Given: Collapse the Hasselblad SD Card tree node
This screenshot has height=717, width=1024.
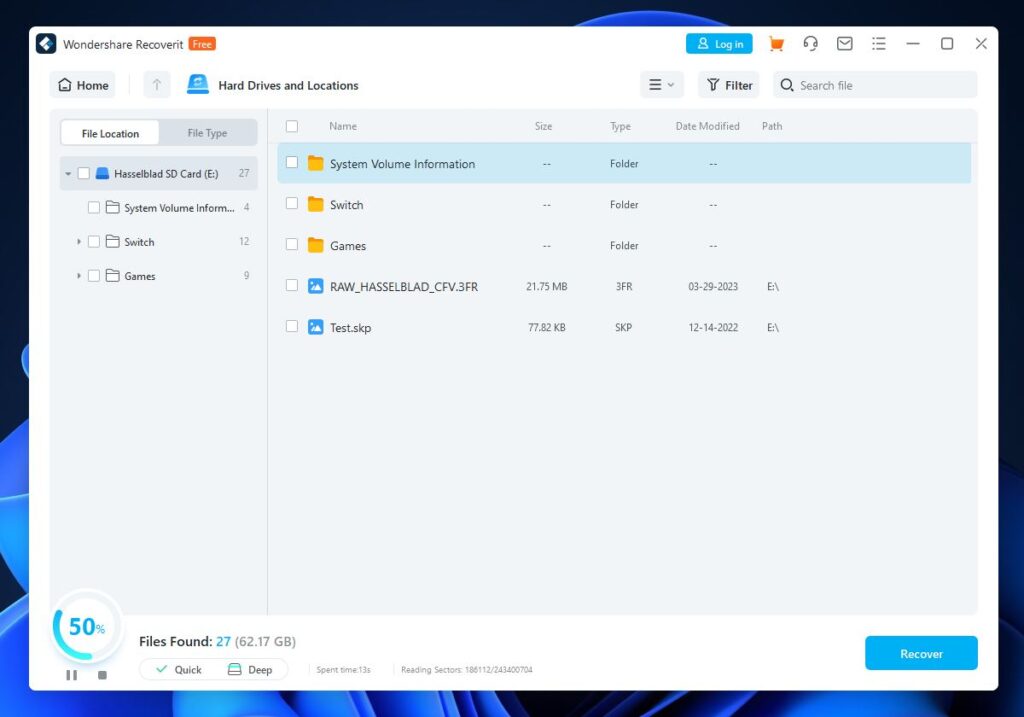Looking at the screenshot, I should coord(68,174).
